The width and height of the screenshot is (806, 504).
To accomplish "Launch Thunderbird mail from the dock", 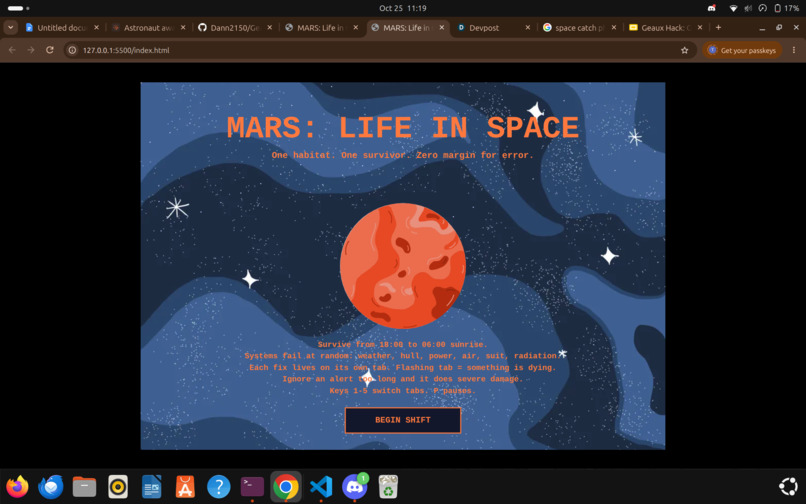I will click(50, 487).
